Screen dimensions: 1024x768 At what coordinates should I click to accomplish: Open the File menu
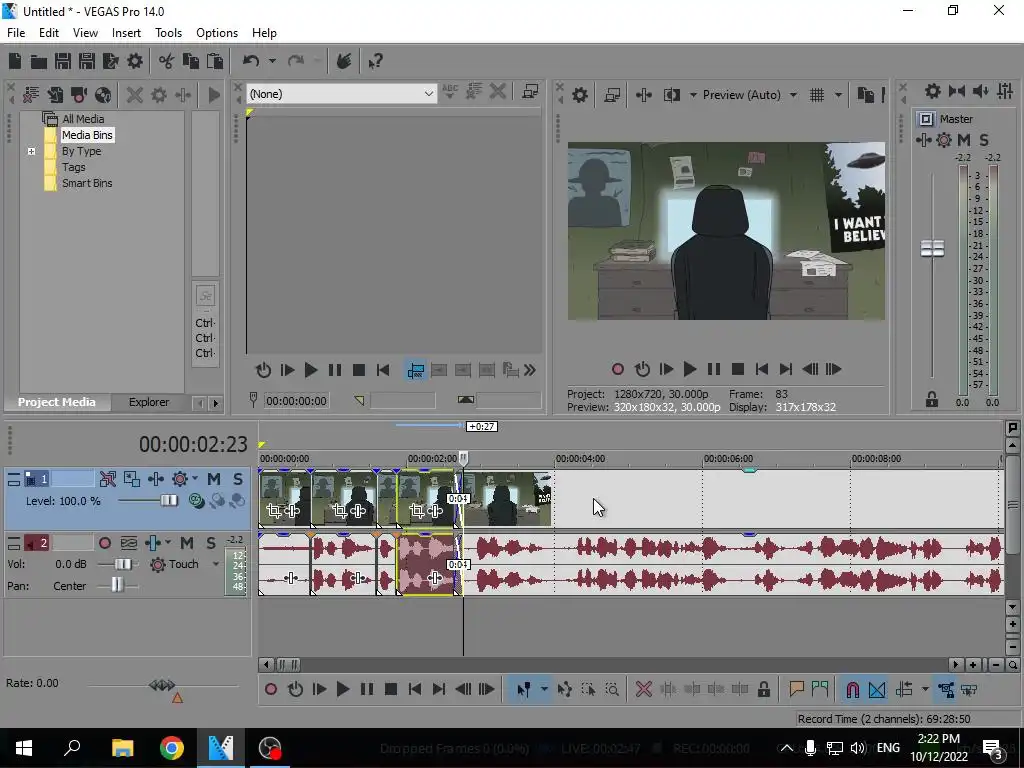[x=16, y=33]
